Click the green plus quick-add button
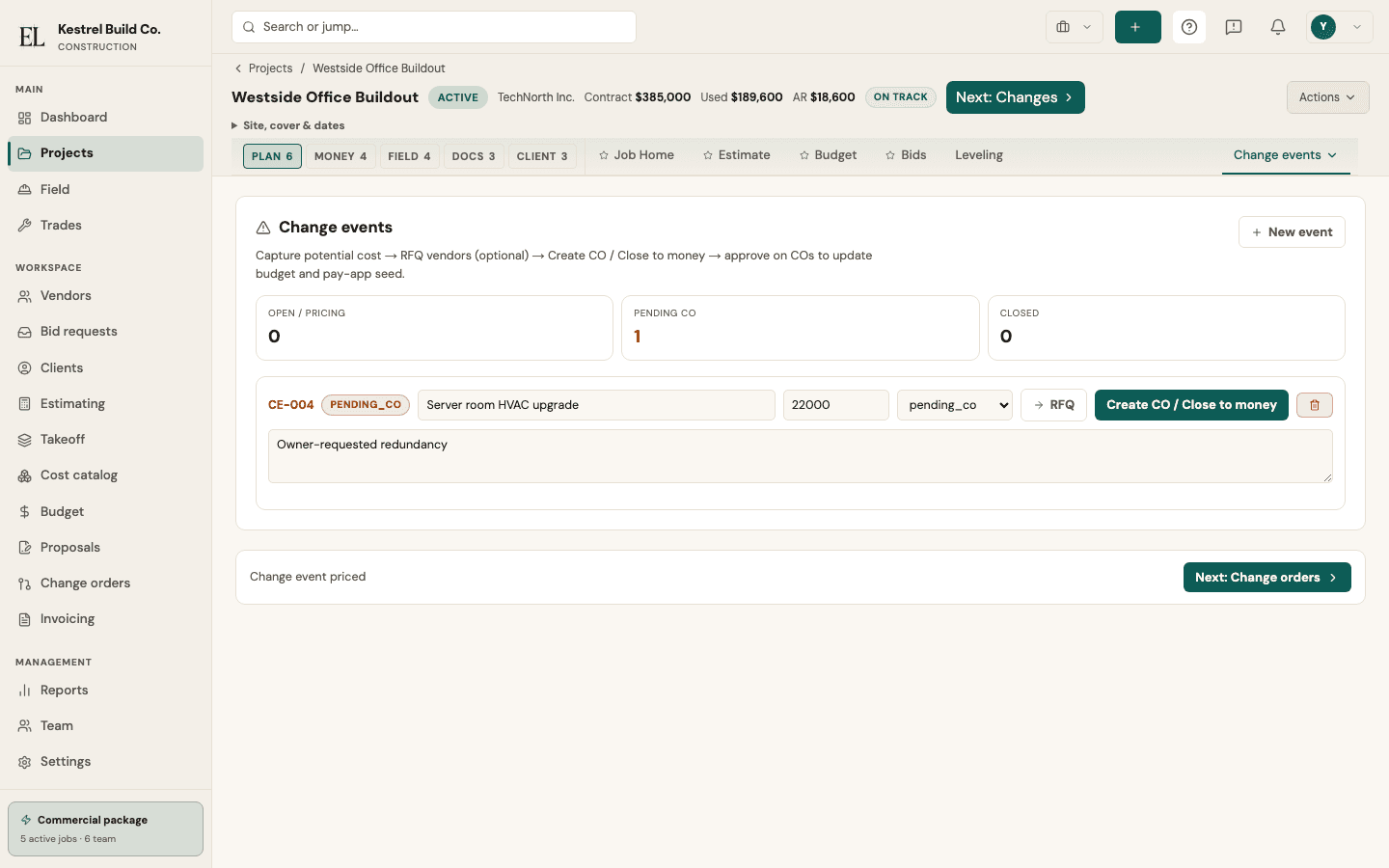The height and width of the screenshot is (868, 1389). [x=1137, y=27]
